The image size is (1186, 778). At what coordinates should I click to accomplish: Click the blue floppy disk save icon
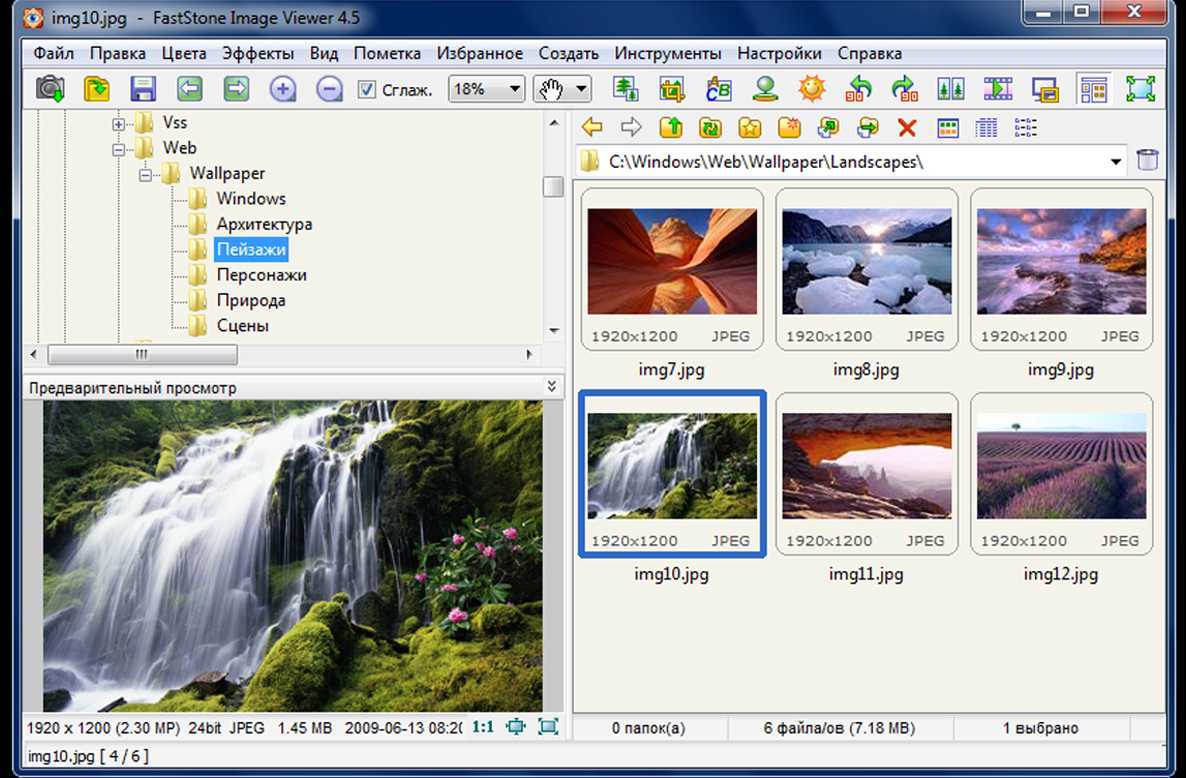[x=142, y=89]
